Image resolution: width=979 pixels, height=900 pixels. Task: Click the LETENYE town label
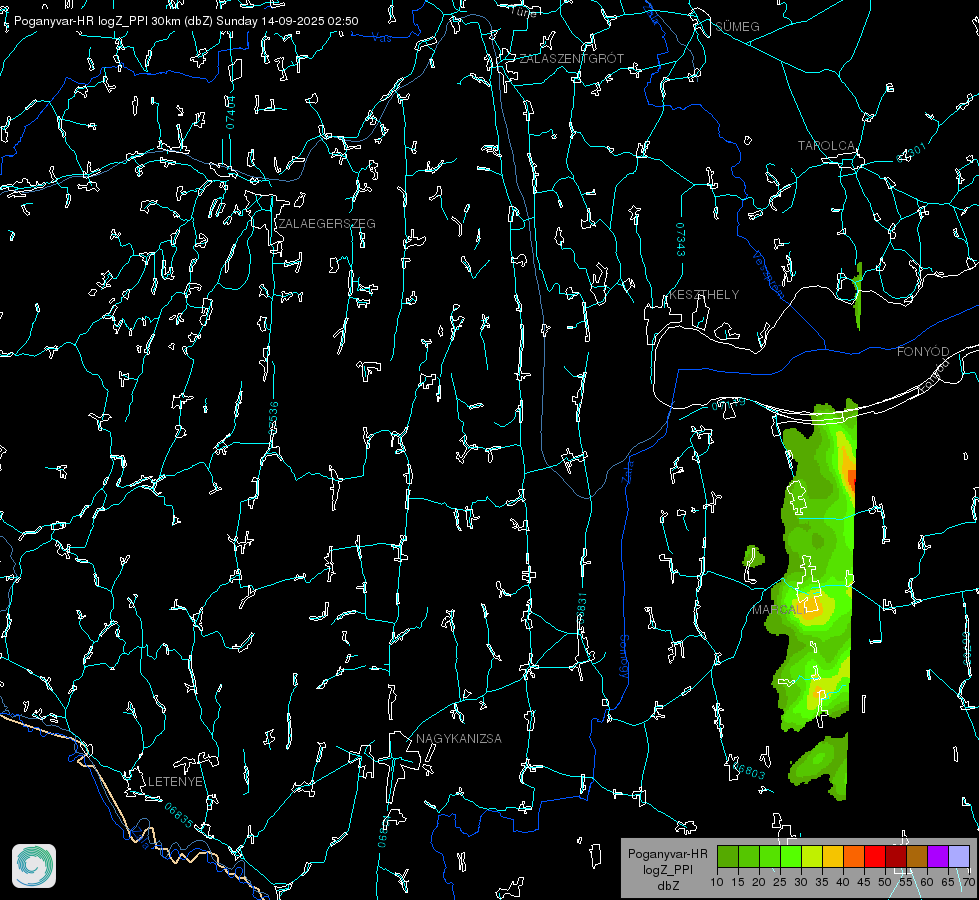175,781
